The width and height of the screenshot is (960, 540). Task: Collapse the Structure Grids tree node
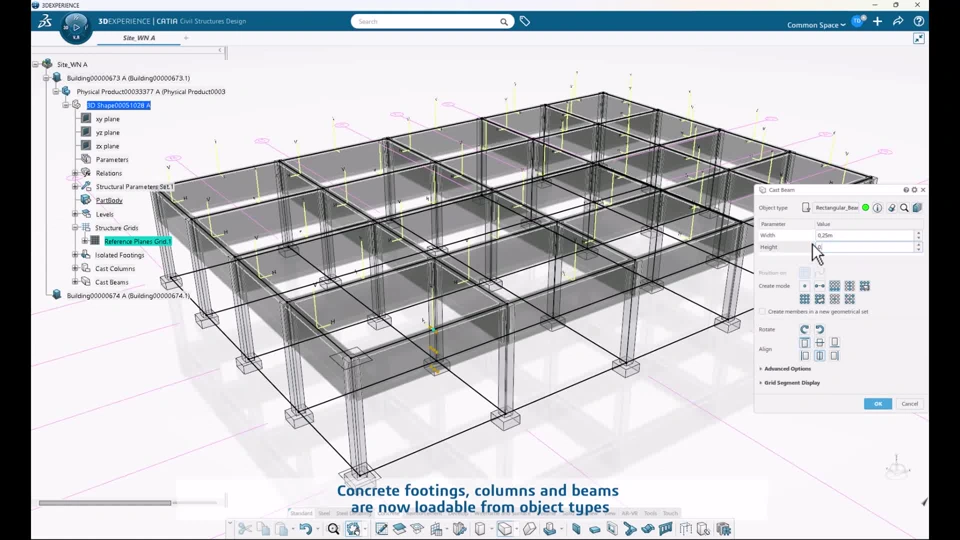point(75,228)
